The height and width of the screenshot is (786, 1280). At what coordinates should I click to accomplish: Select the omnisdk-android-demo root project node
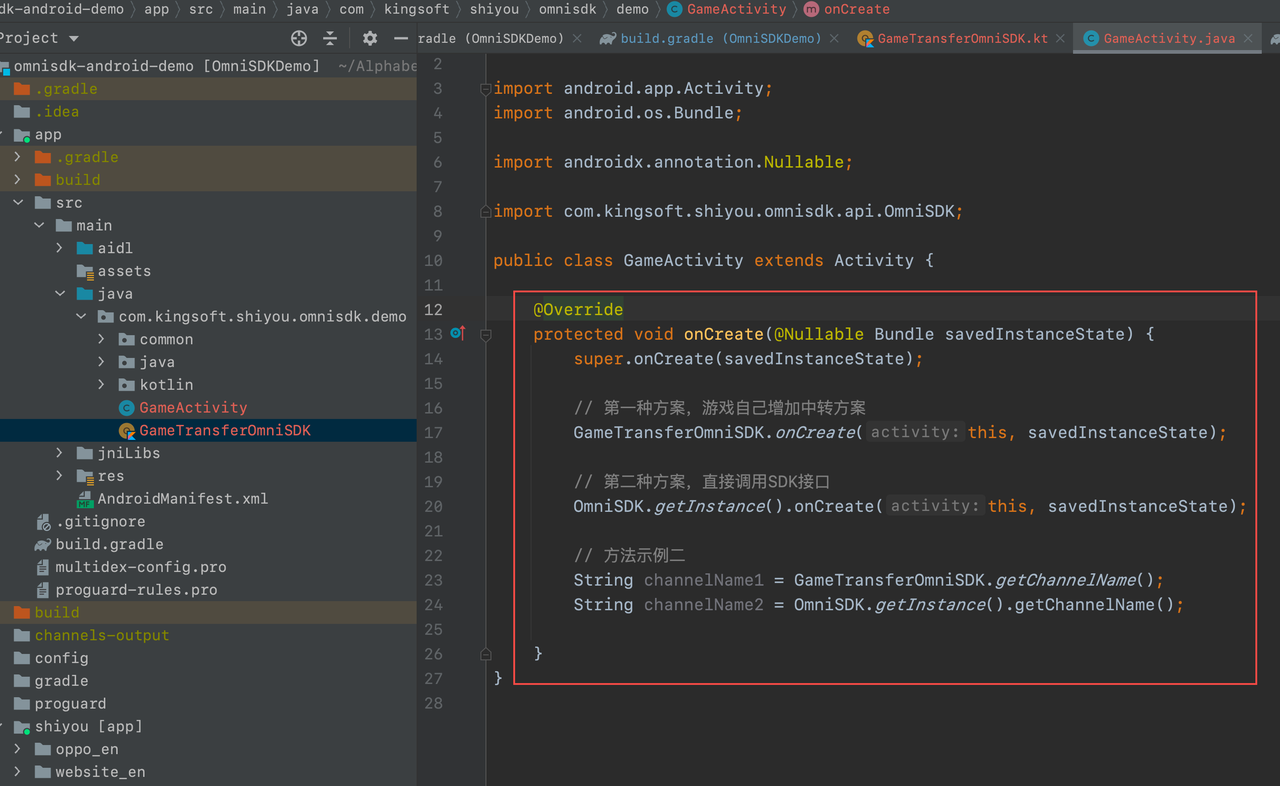point(167,66)
